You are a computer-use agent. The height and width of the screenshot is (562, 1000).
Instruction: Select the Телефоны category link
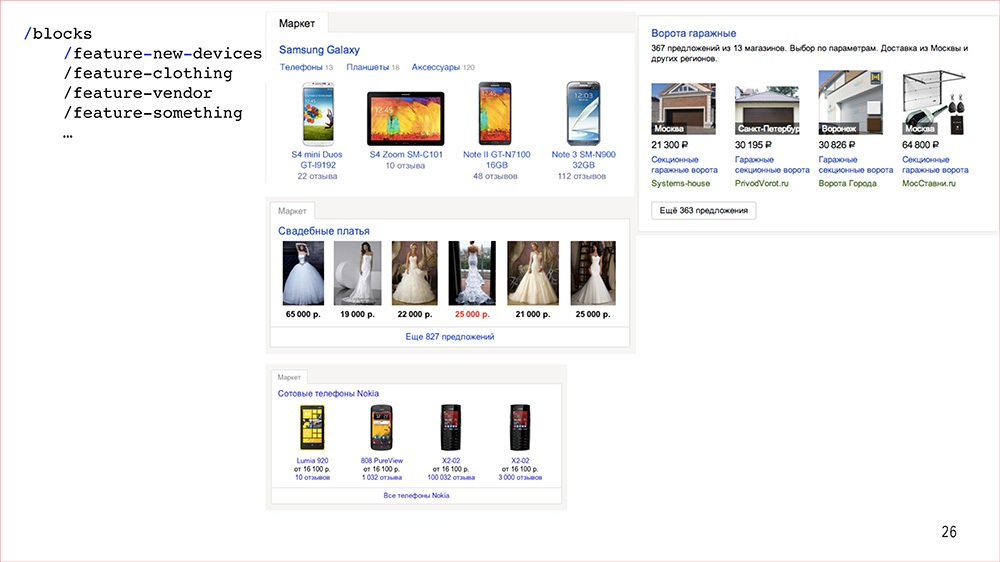coord(301,67)
